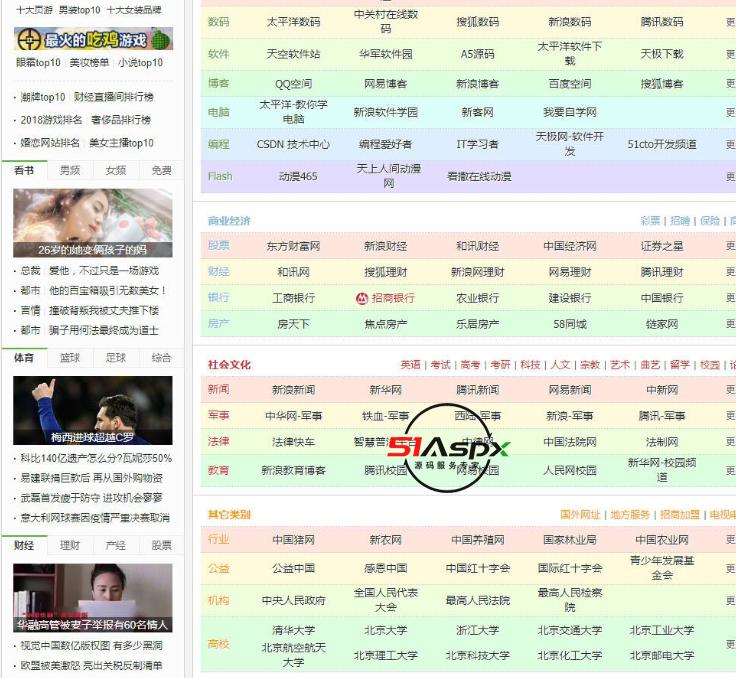This screenshot has height=678, width=736.
Task: Open 眼霜top10 link
Action: tap(38, 62)
